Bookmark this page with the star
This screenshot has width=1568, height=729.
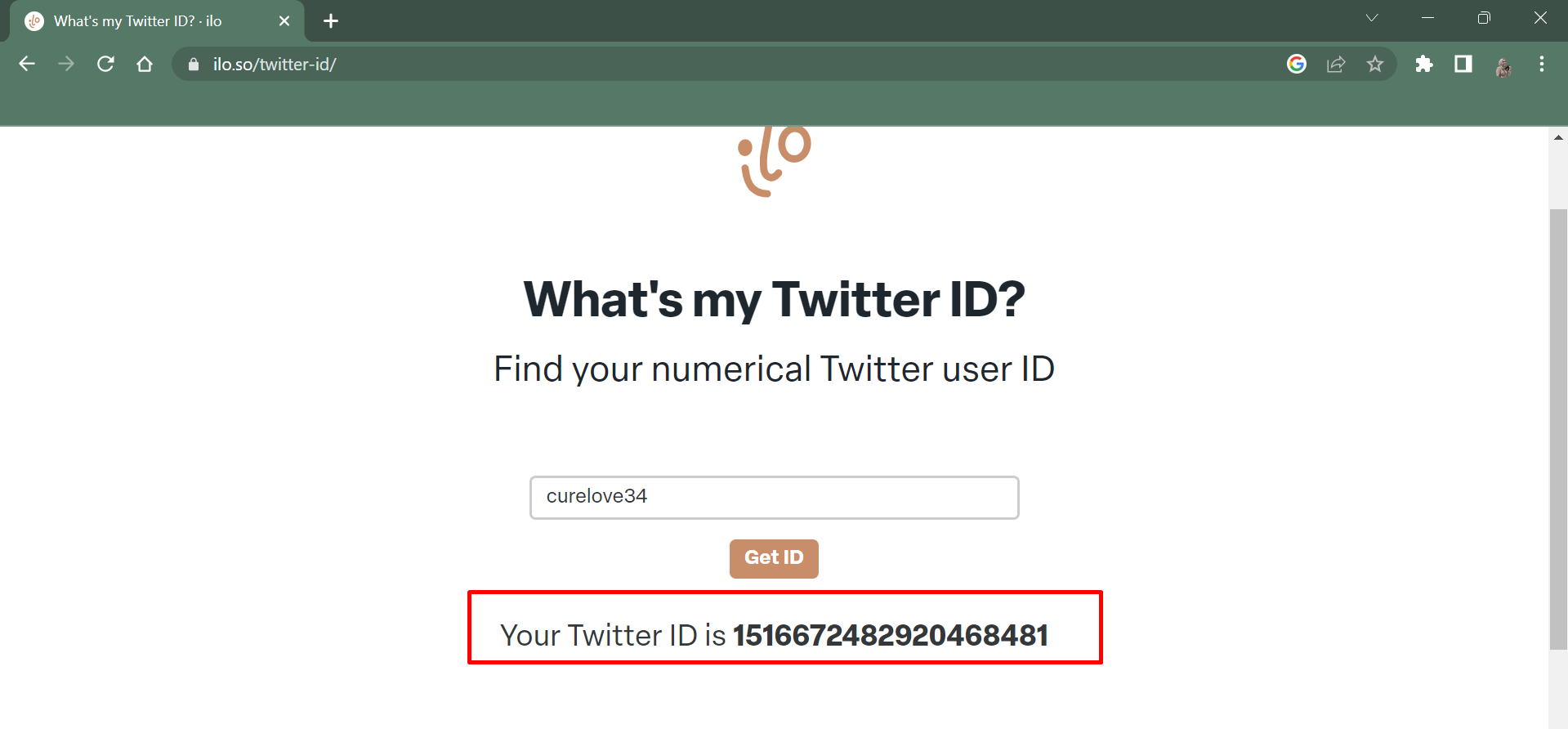pyautogui.click(x=1375, y=64)
